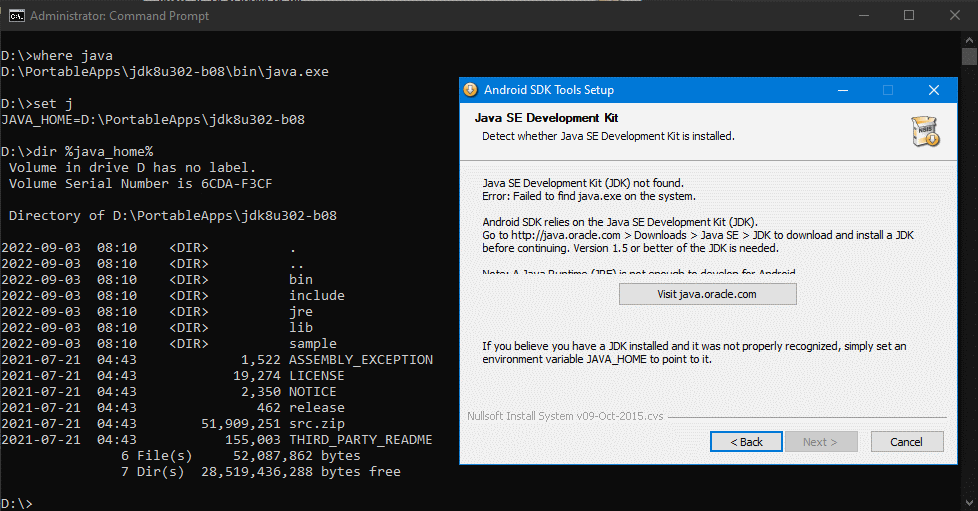This screenshot has width=978, height=511.
Task: Click the 'Detect whether Java SE Development Kit' subtitle
Action: (x=608, y=136)
